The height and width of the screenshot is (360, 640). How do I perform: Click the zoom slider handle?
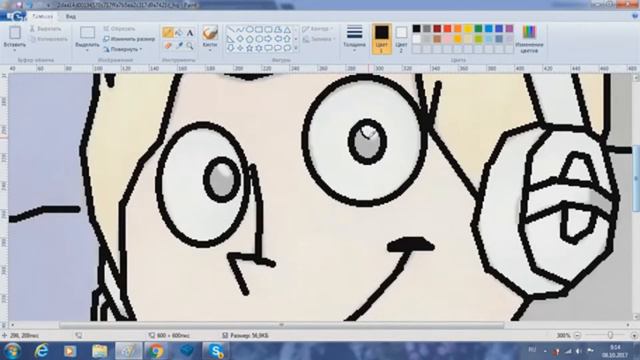tap(610, 336)
